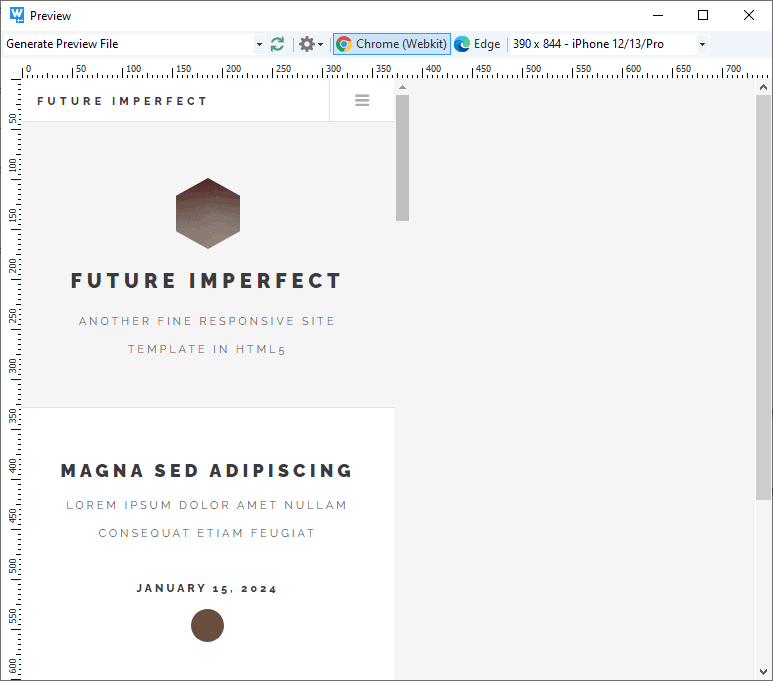Close the Preview window

[749, 15]
